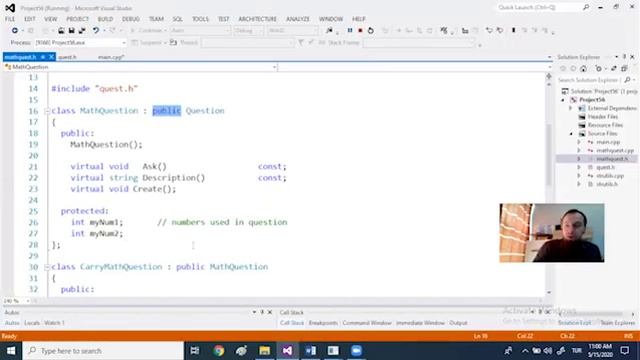Click the editor vertical scrollbar thumb
The image size is (640, 360).
pos(549,155)
